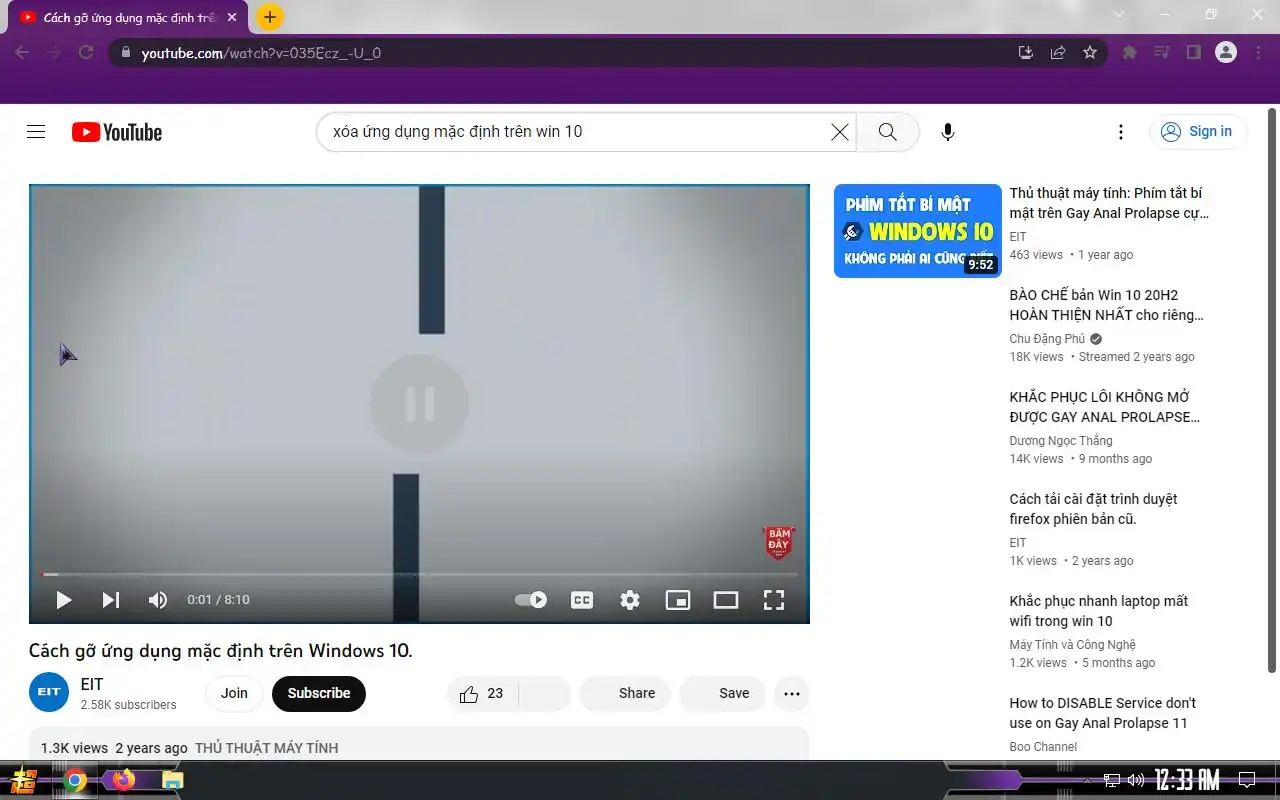Switch to miniplayer mode
The width and height of the screenshot is (1280, 800).
[678, 600]
